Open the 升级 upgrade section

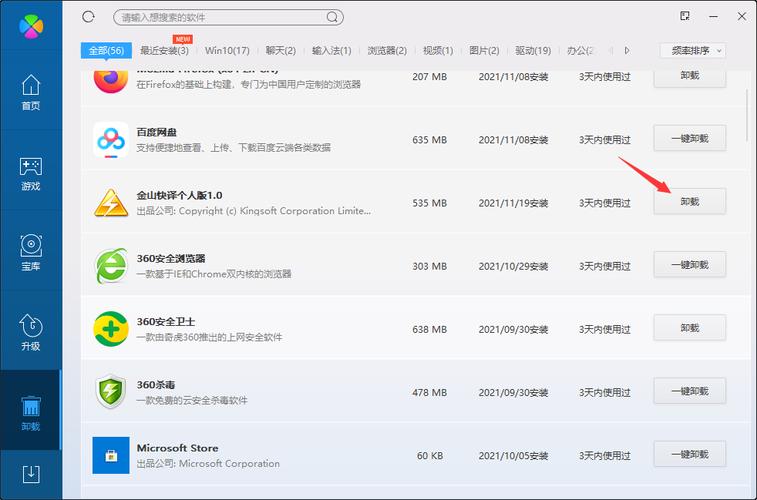coord(31,333)
